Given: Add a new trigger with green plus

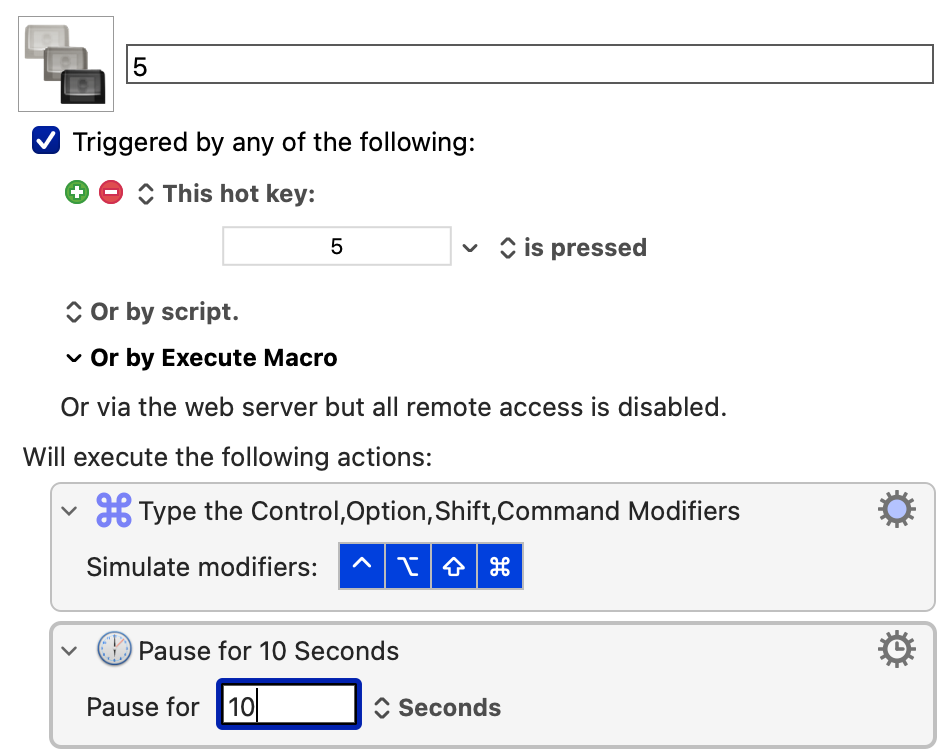Looking at the screenshot, I should click(77, 193).
